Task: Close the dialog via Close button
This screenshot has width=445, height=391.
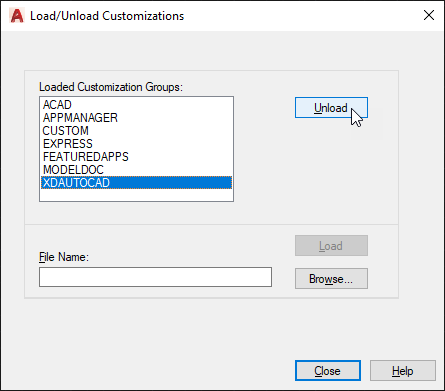Action: [x=328, y=370]
